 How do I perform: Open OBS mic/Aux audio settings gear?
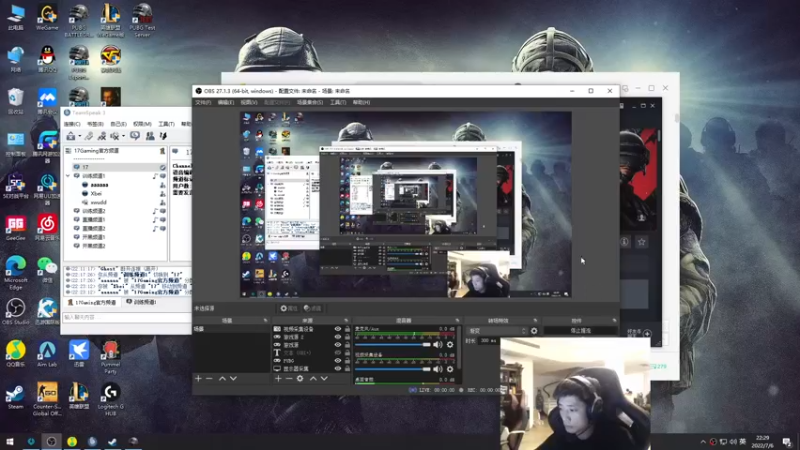tap(450, 345)
